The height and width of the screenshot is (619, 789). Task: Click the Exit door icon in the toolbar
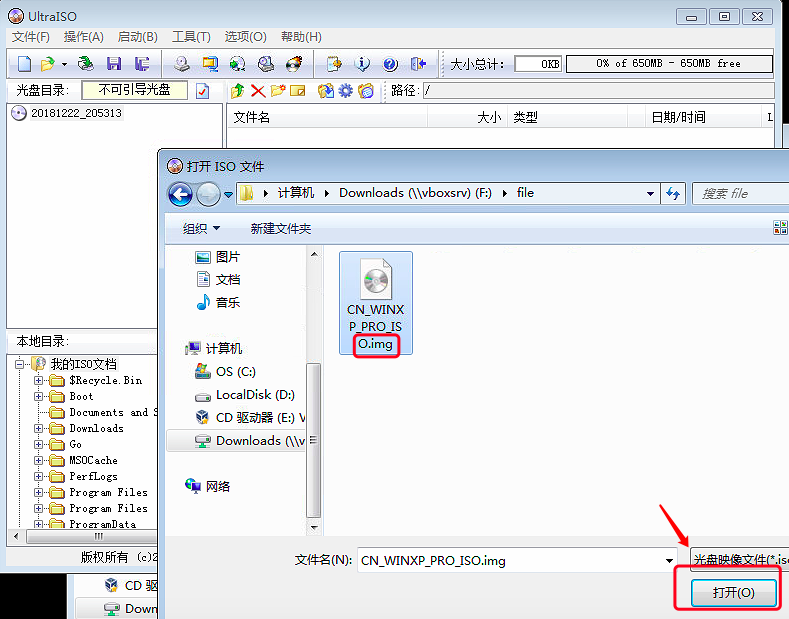419,64
